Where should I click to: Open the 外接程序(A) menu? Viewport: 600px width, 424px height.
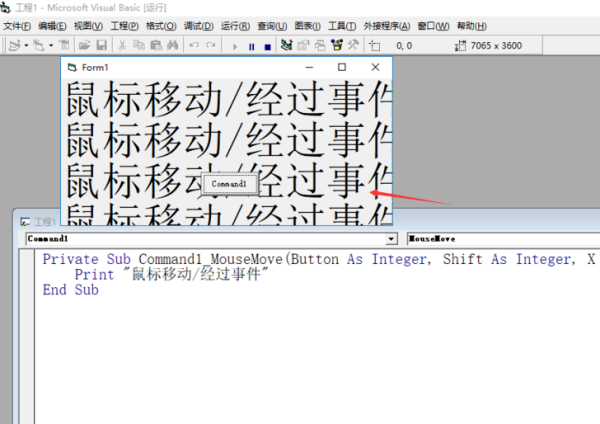(386, 26)
